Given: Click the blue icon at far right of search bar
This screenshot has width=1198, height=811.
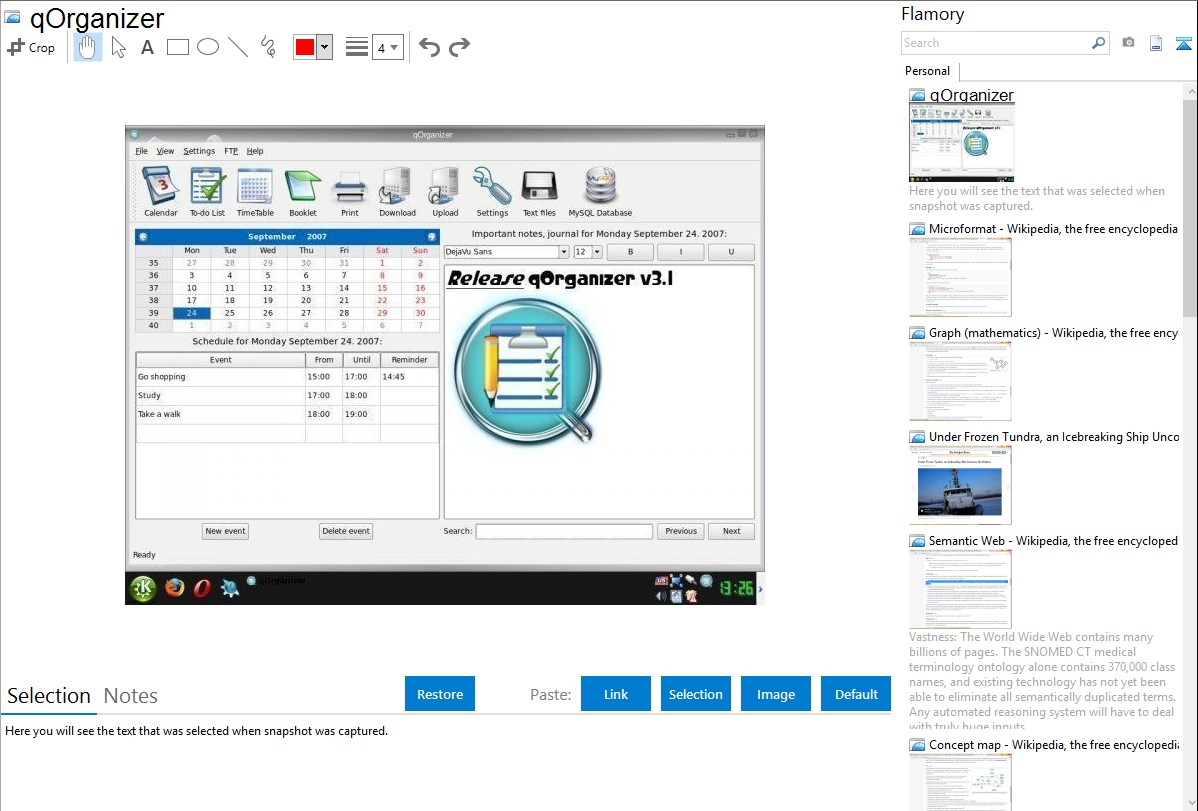Looking at the screenshot, I should [x=1183, y=43].
